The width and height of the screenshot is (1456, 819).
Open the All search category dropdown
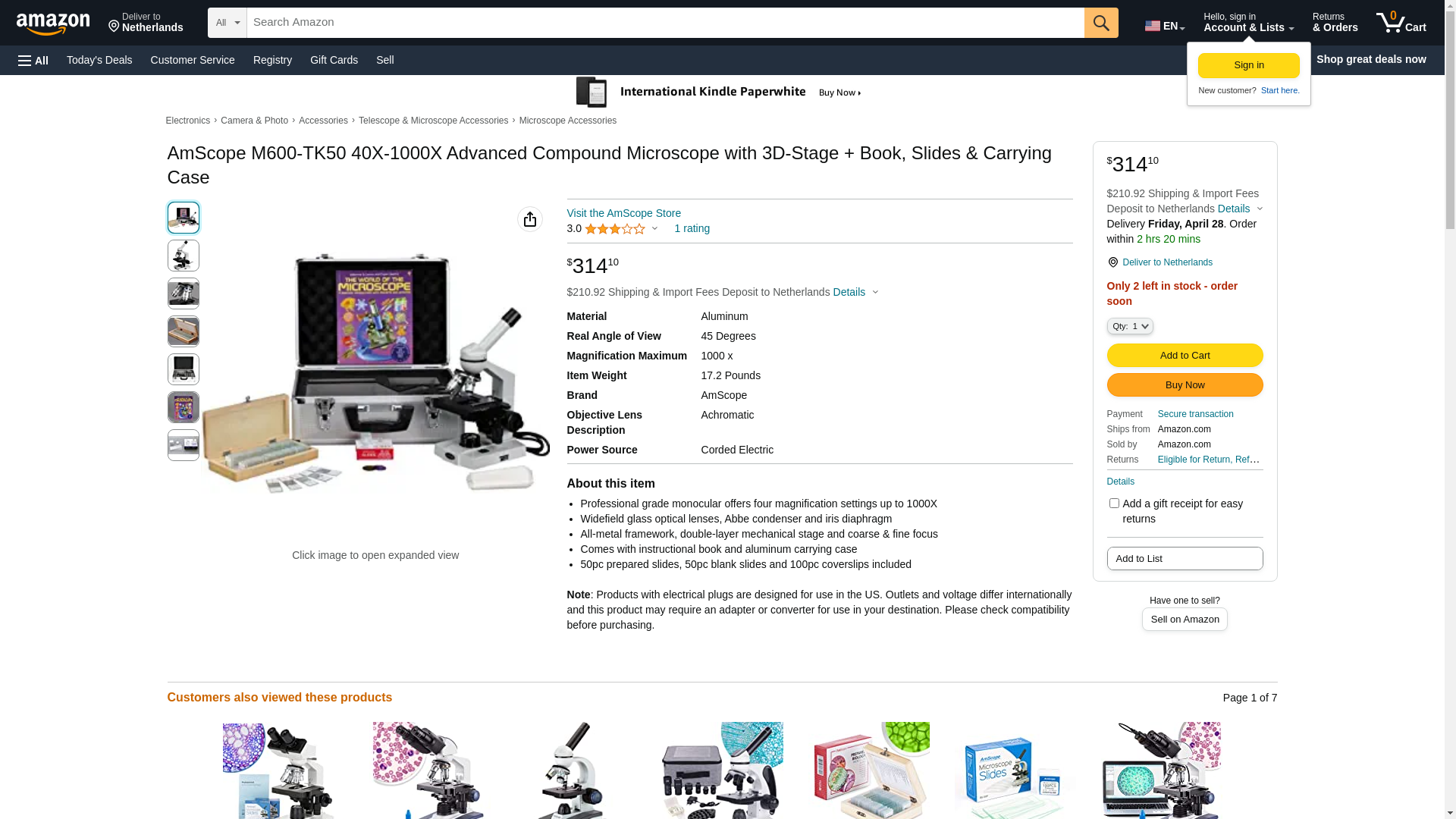pos(227,23)
